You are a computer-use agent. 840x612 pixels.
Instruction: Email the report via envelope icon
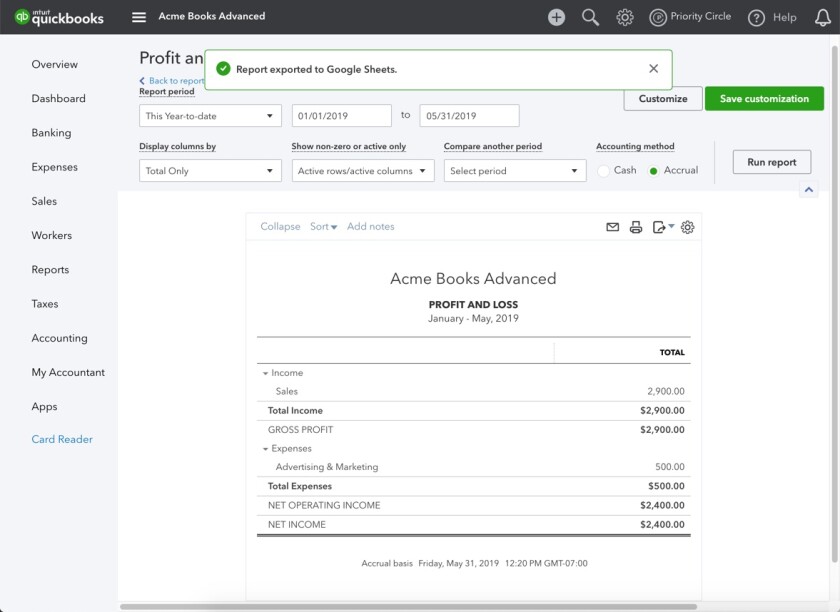click(x=612, y=227)
